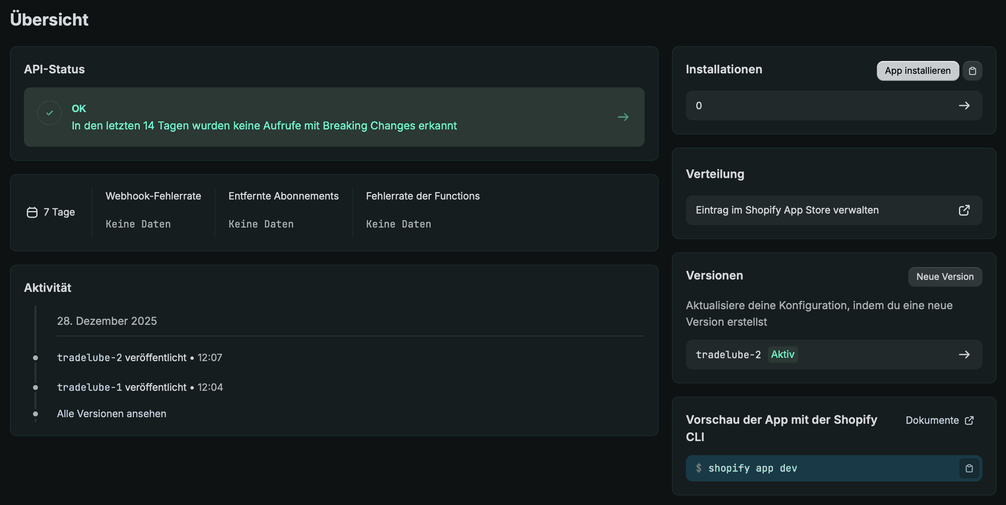
Task: Click the installations count 0 row
Action: click(833, 105)
